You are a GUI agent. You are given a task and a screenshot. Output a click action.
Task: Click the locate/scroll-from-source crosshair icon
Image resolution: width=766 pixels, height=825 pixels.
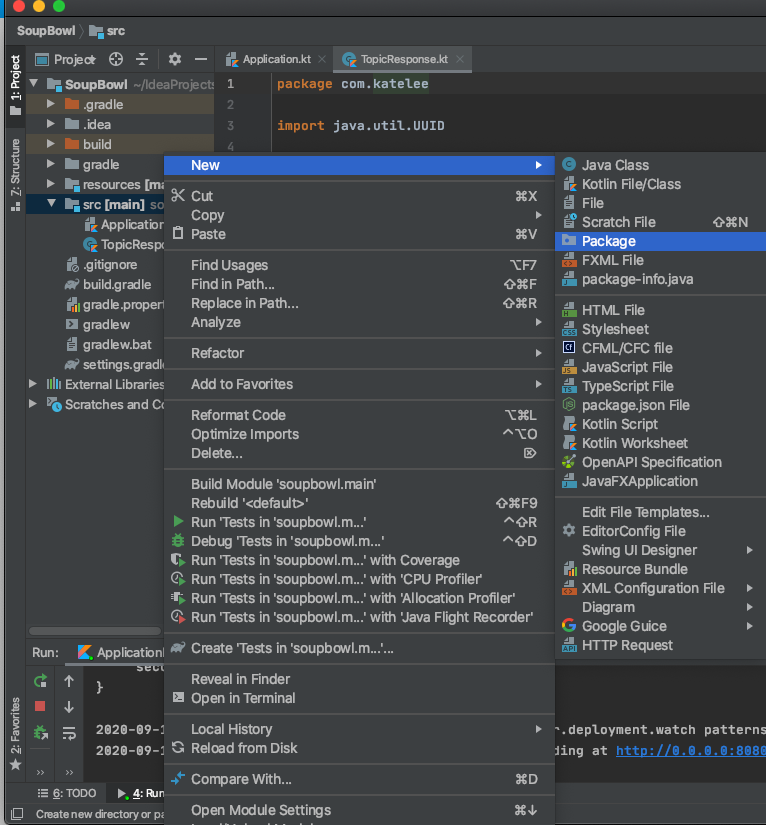coord(116,59)
